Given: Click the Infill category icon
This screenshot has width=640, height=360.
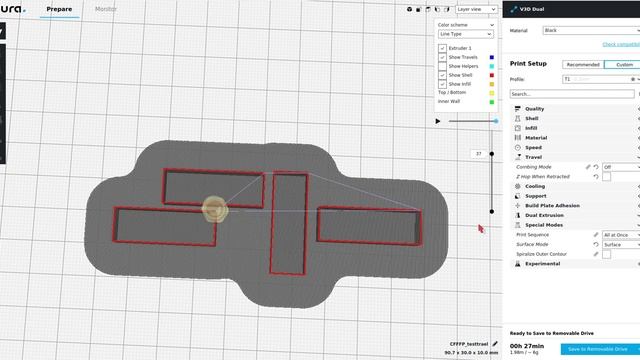Looking at the screenshot, I should point(518,128).
